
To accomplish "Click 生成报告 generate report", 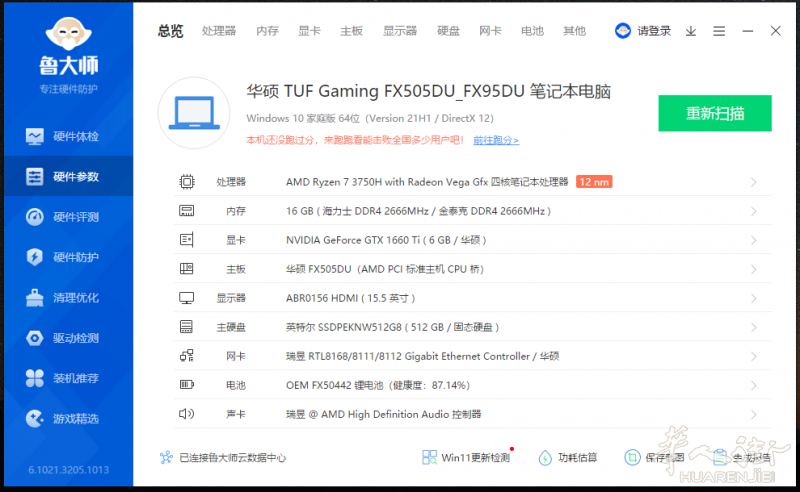I will (741, 457).
